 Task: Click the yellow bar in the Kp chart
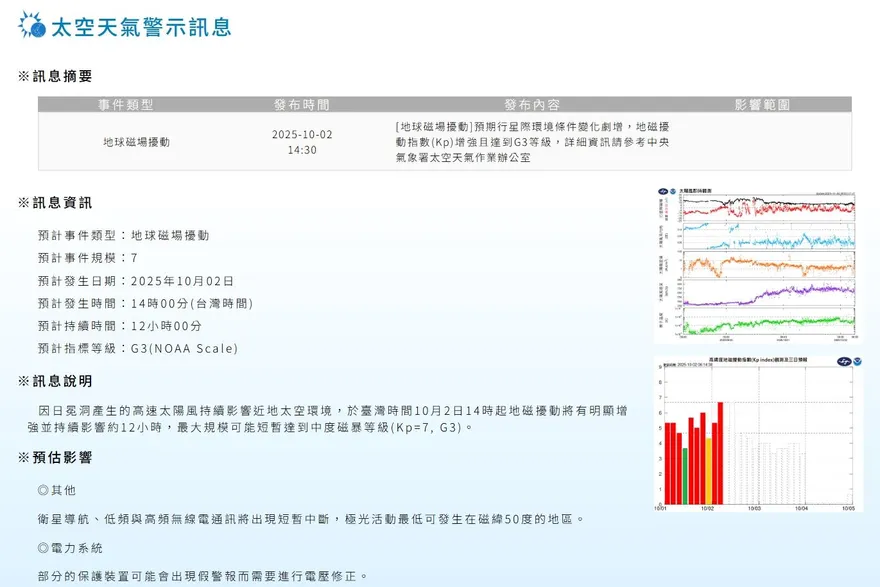tap(708, 471)
